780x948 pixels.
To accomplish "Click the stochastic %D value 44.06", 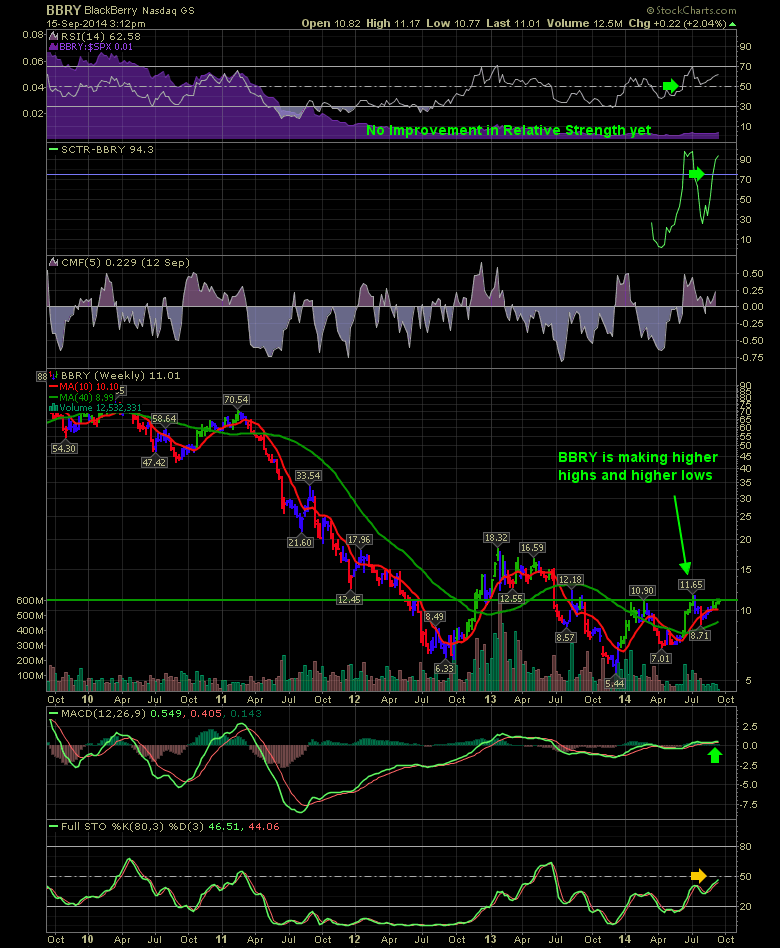I will pyautogui.click(x=264, y=826).
